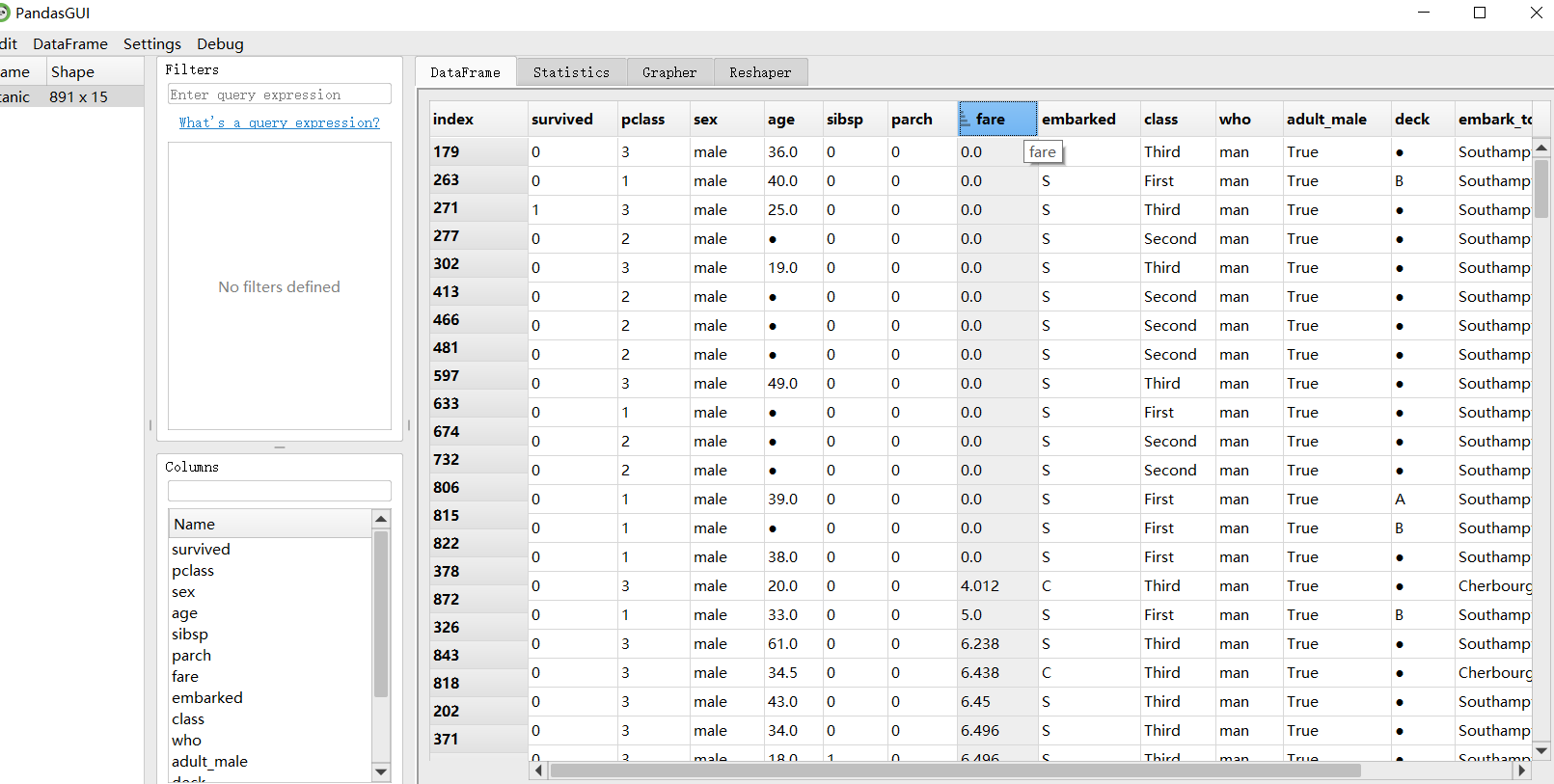Click the table's vertical scrollbar thumb
Image resolution: width=1554 pixels, height=784 pixels.
pyautogui.click(x=1541, y=189)
